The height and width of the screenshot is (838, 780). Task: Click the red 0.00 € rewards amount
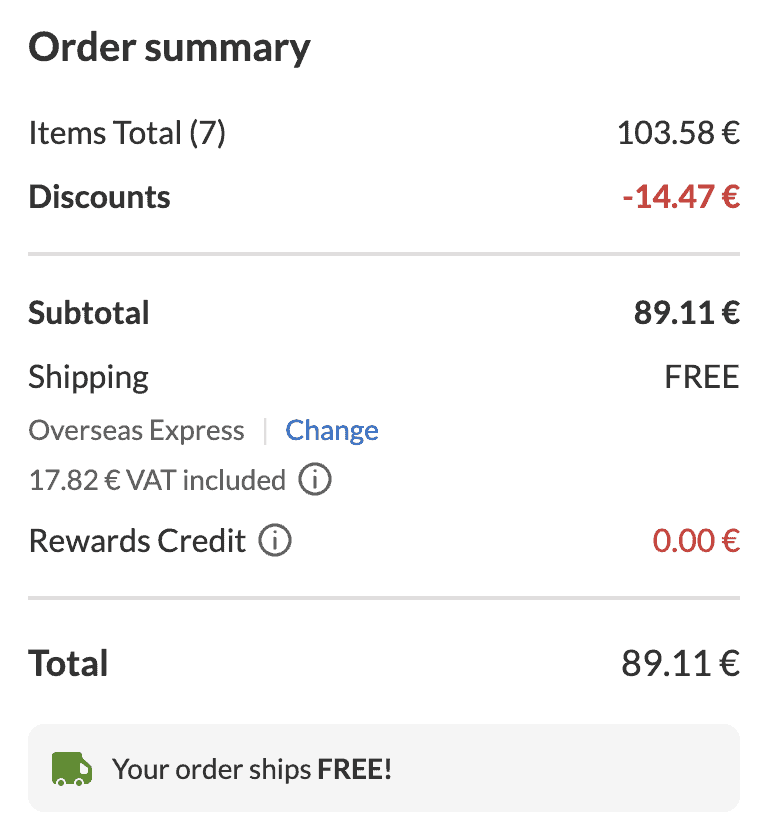[x=695, y=541]
